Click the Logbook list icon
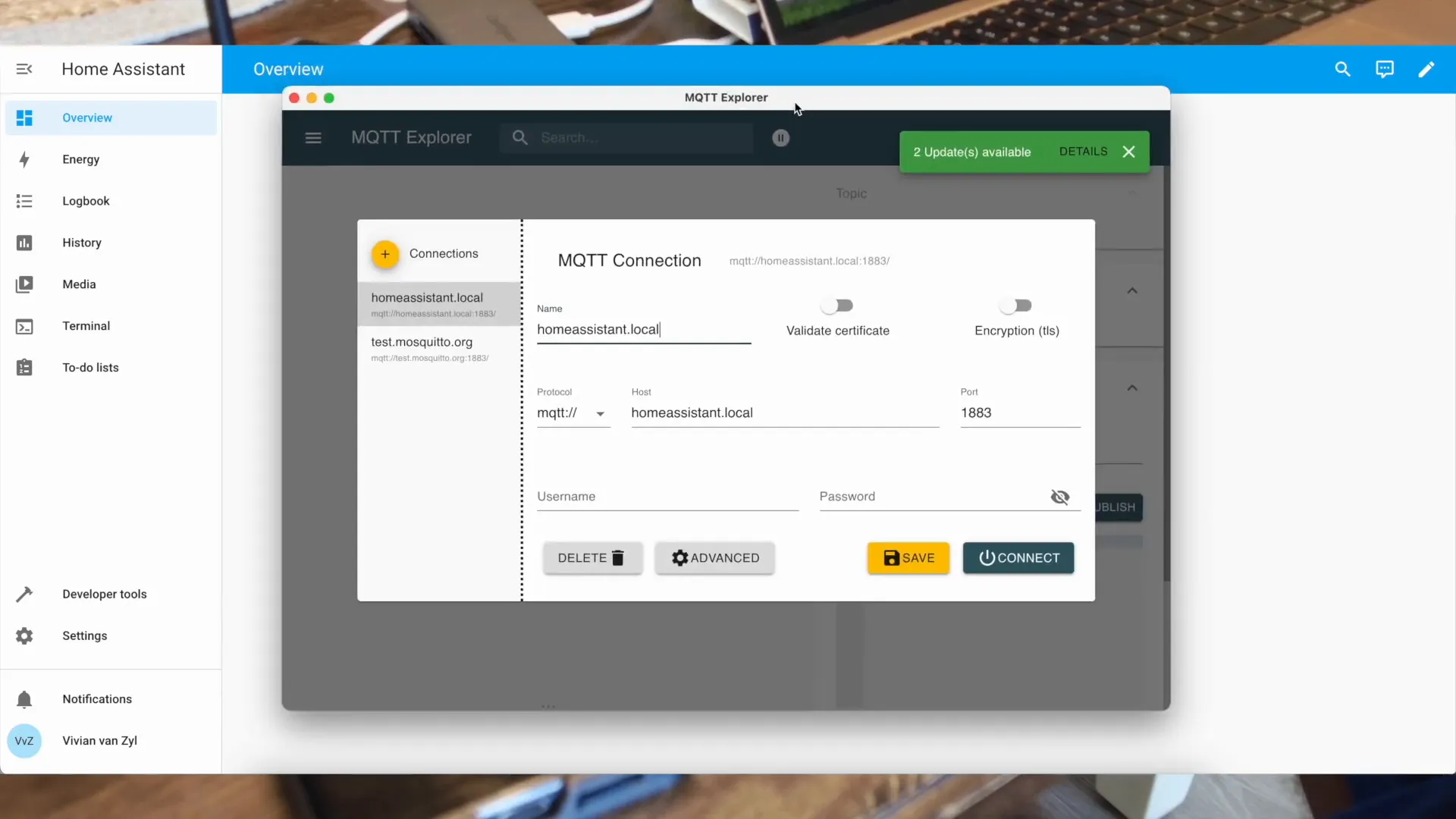The image size is (1456, 819). (24, 201)
